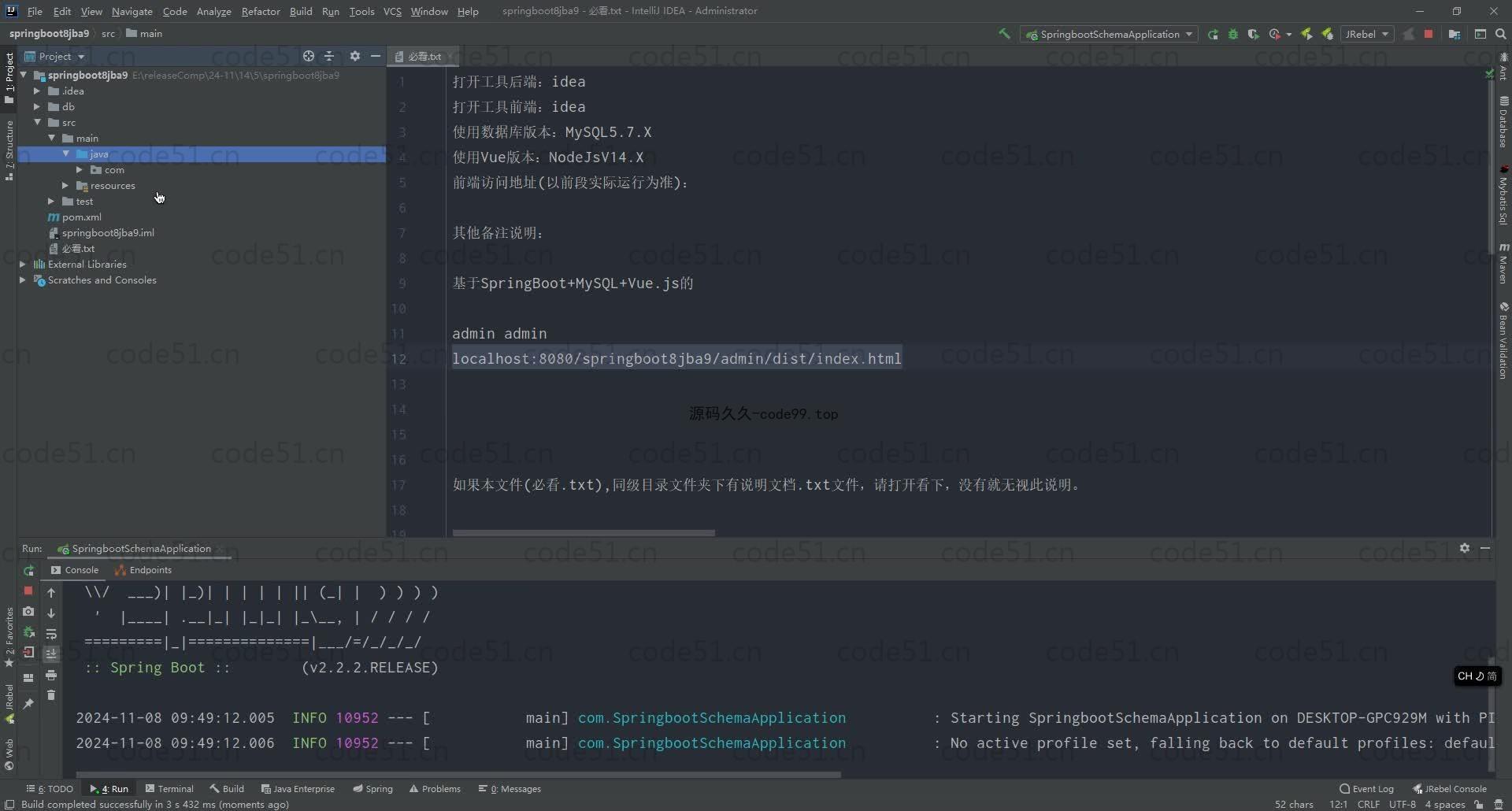Viewport: 1512px width, 811px height.
Task: Click the Run Anything icon in top toolbar
Action: [1480, 34]
